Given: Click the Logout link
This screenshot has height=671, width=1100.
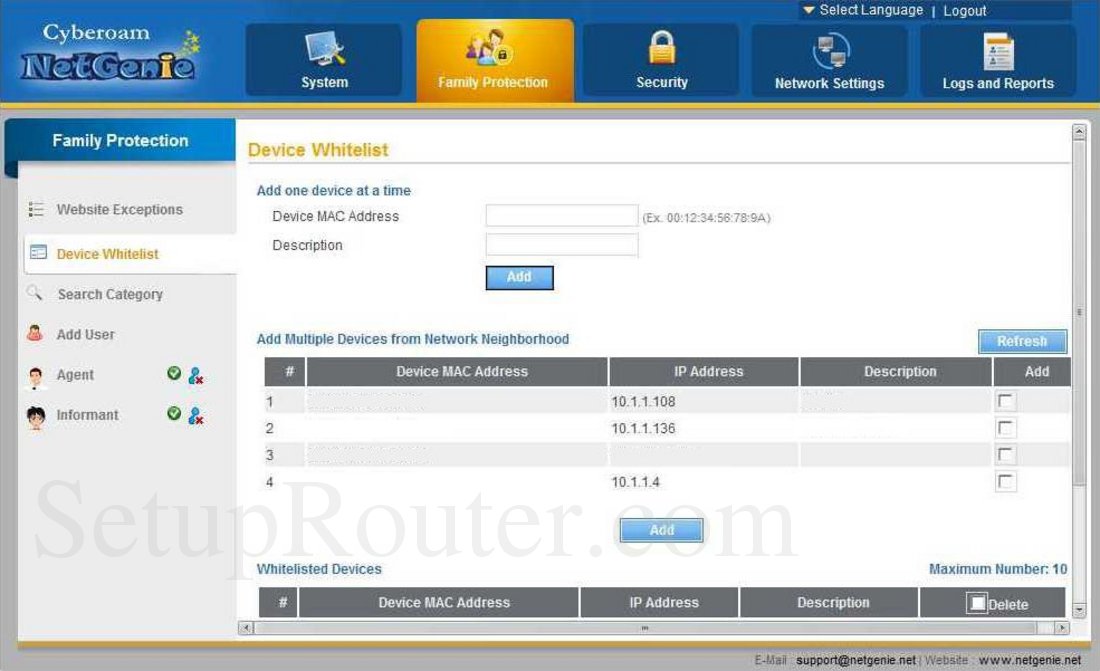Looking at the screenshot, I should 965,11.
